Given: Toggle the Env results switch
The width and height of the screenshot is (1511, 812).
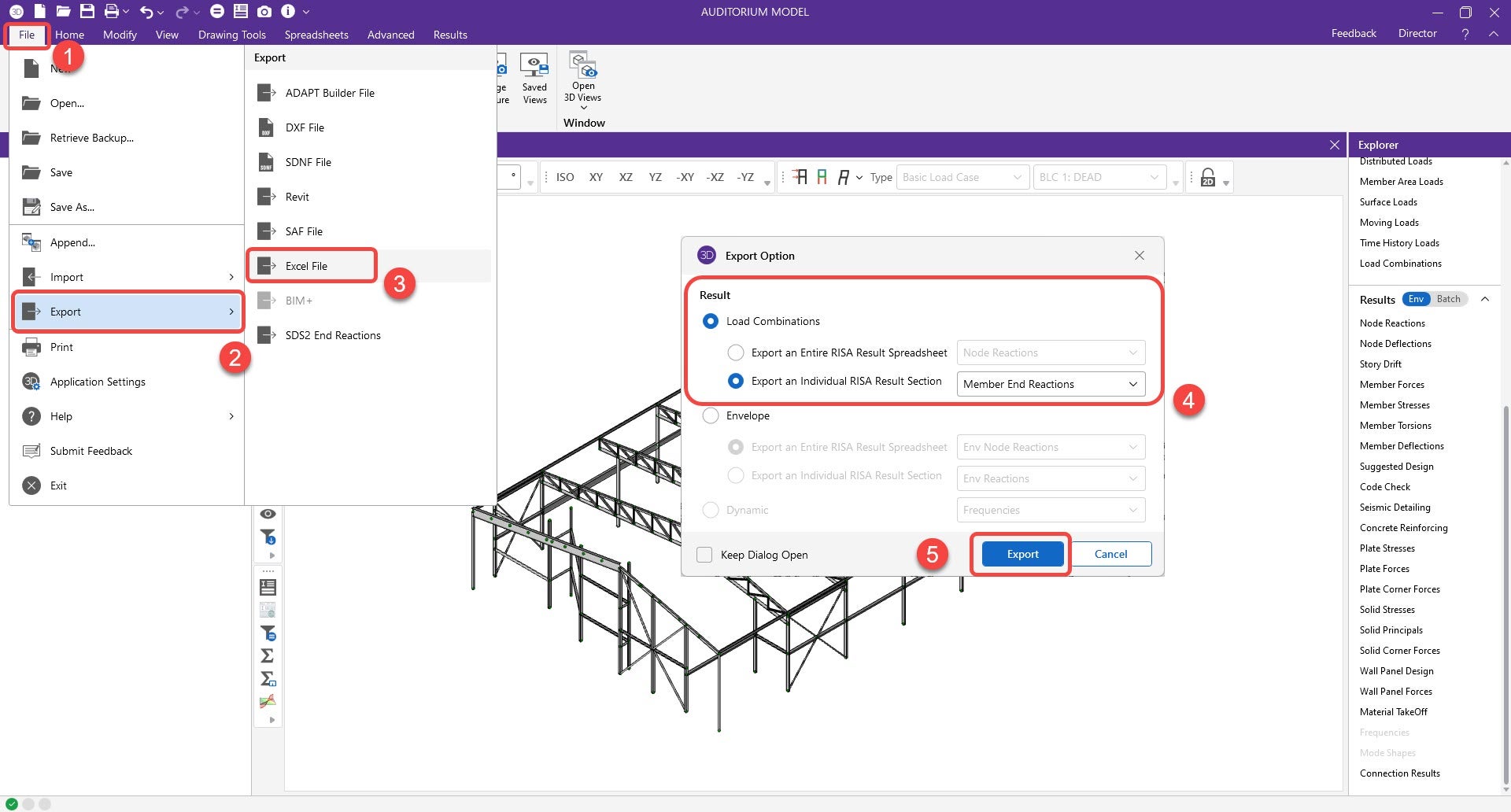Looking at the screenshot, I should [x=1416, y=299].
